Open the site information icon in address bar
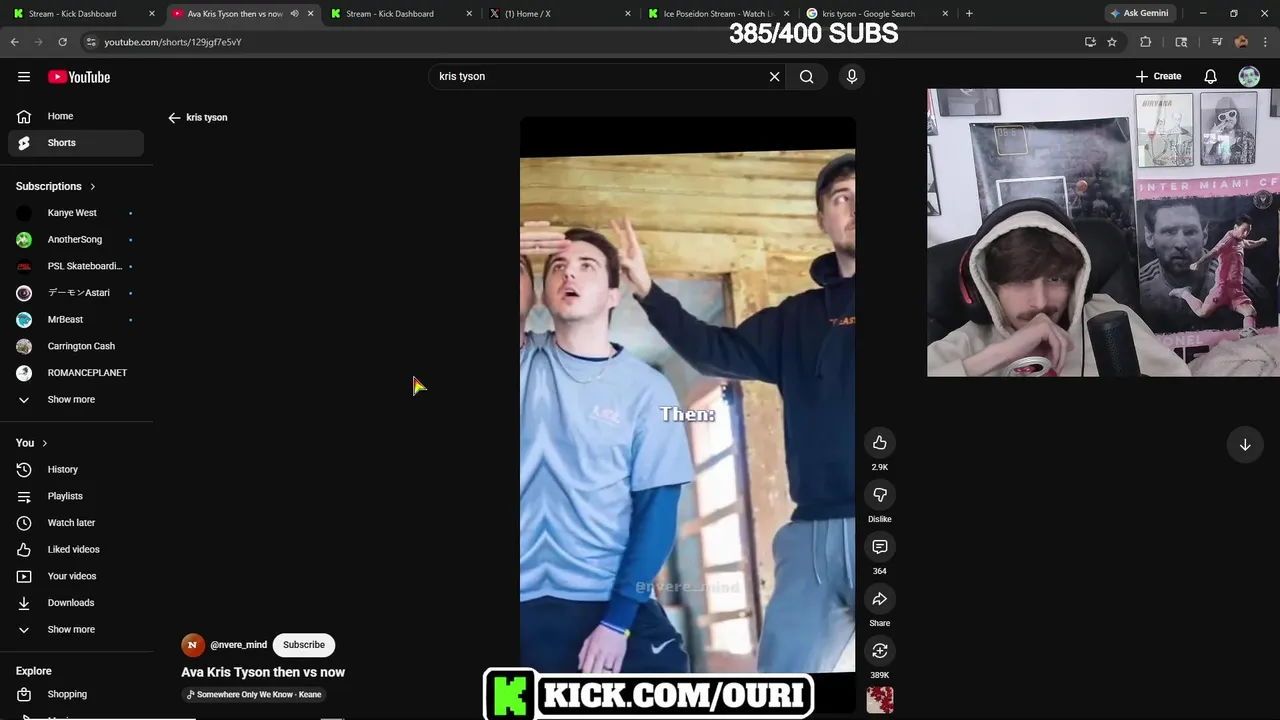The width and height of the screenshot is (1280, 720). (91, 42)
